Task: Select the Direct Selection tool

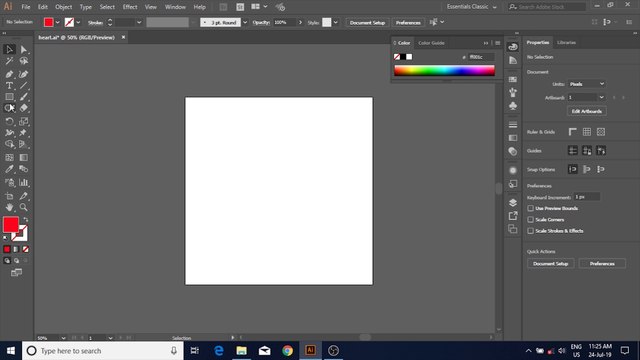Action: [24, 49]
